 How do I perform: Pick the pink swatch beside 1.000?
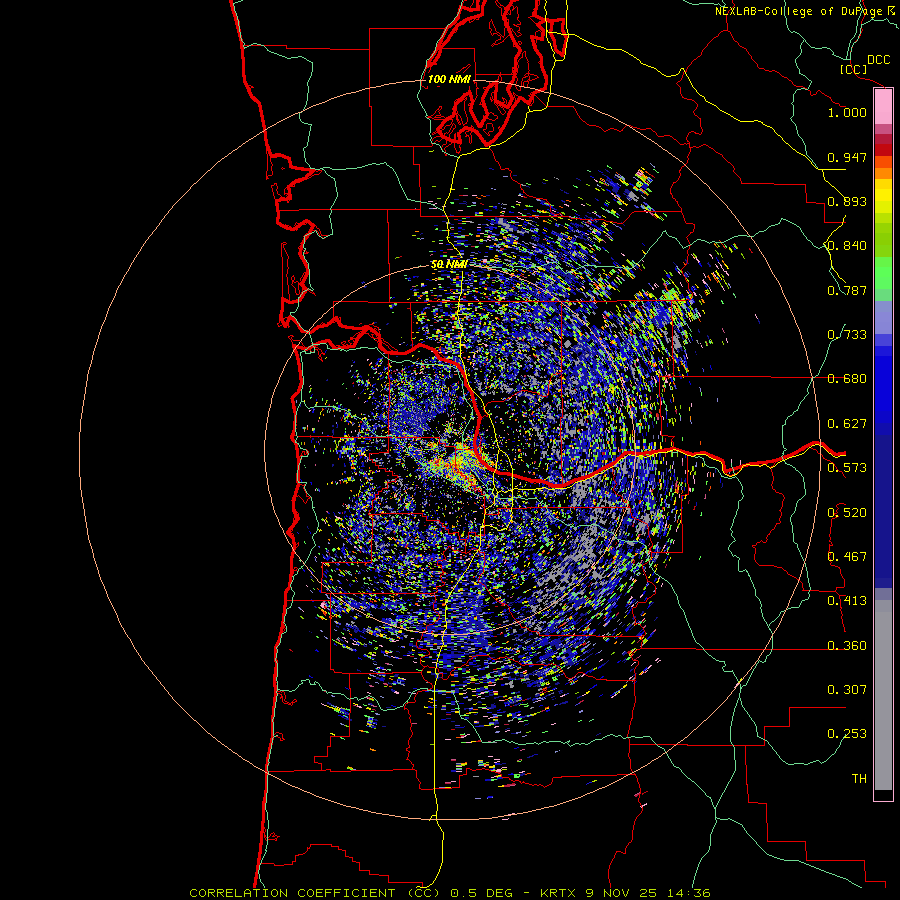(883, 107)
